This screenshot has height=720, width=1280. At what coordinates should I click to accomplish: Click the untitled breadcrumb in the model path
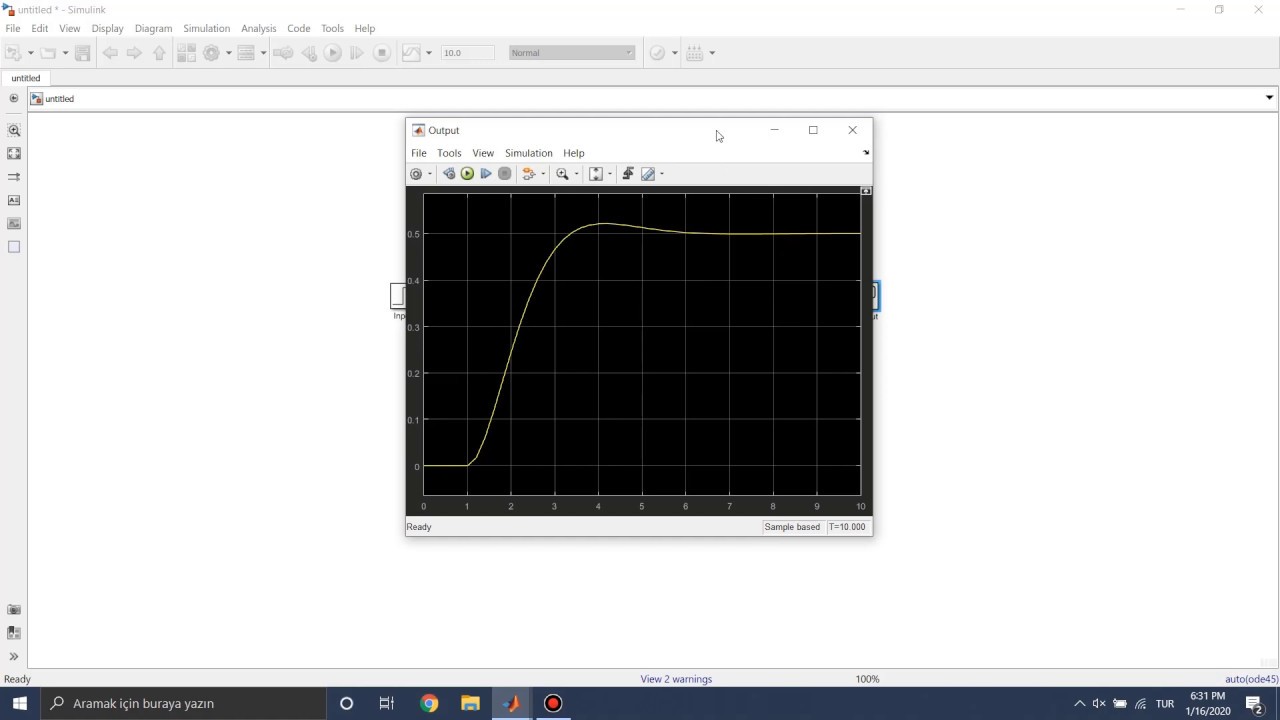[60, 99]
